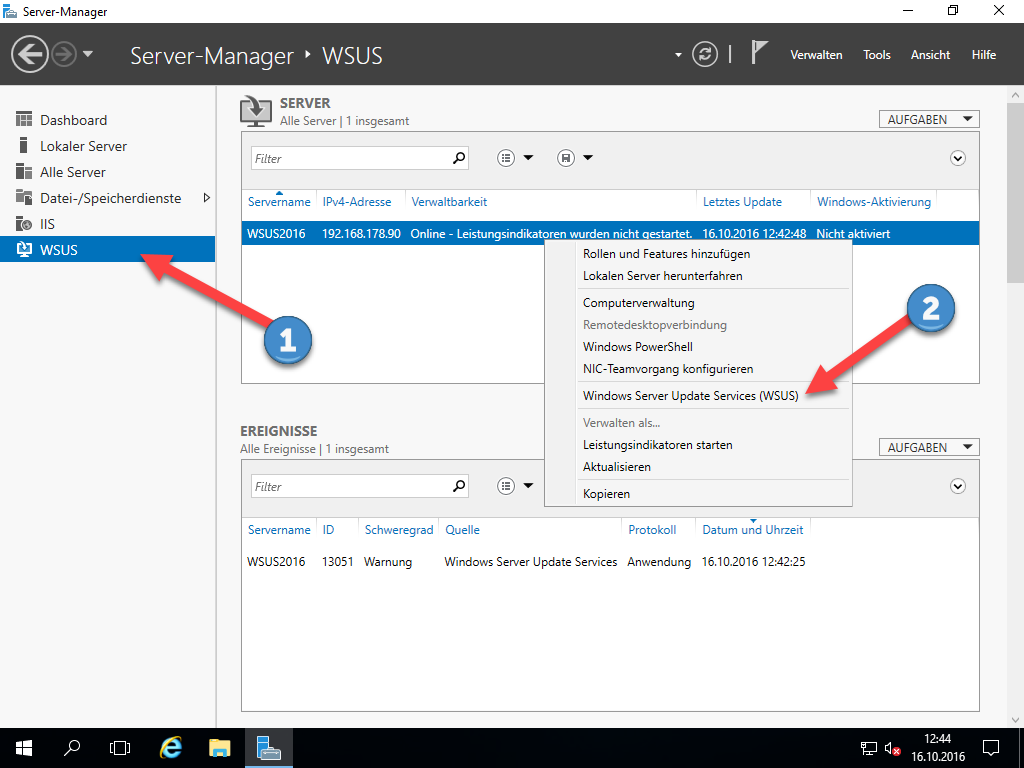Image resolution: width=1024 pixels, height=768 pixels.
Task: Choose Computerverwaltung from context menu
Action: point(638,303)
